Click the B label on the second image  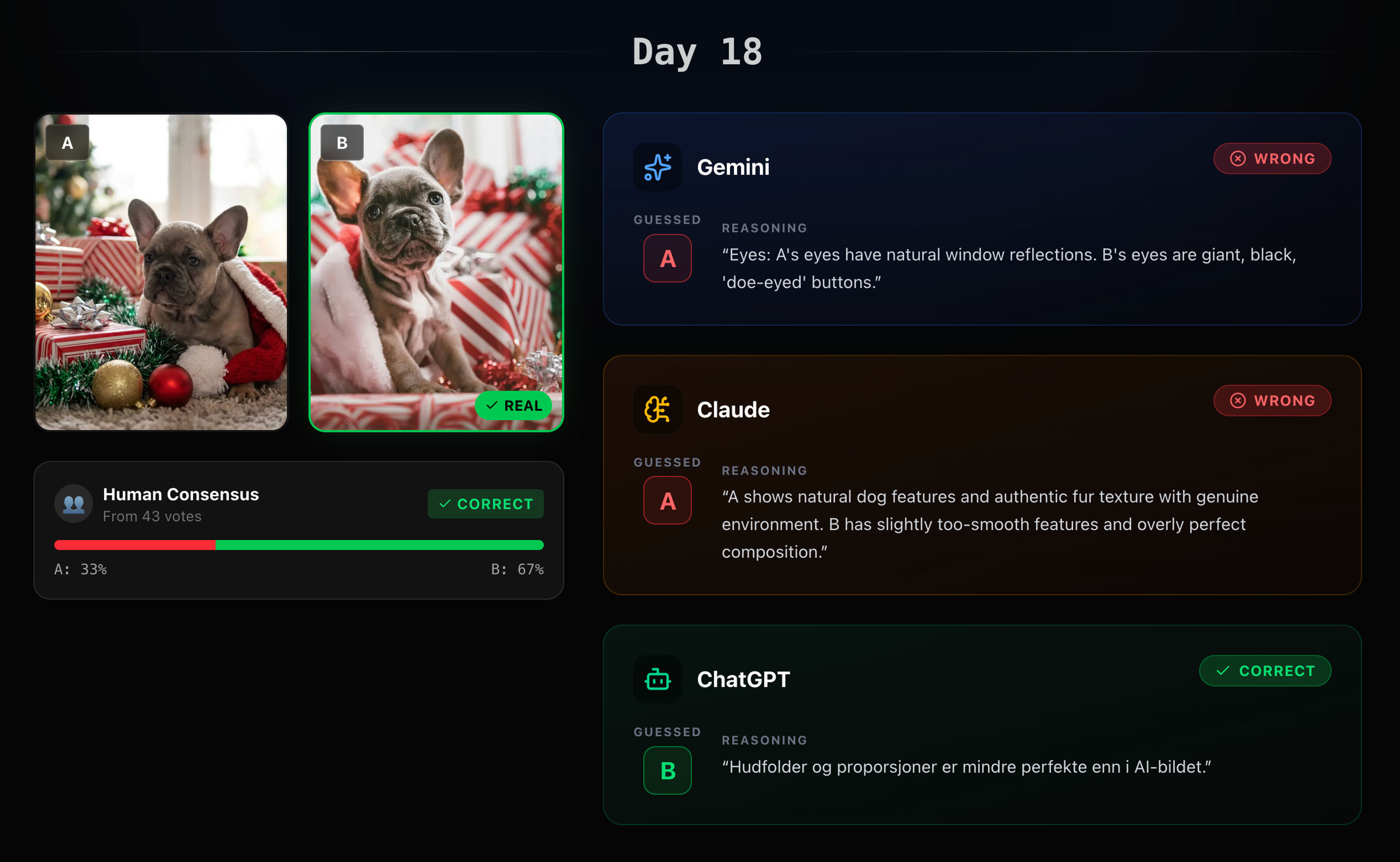point(342,143)
